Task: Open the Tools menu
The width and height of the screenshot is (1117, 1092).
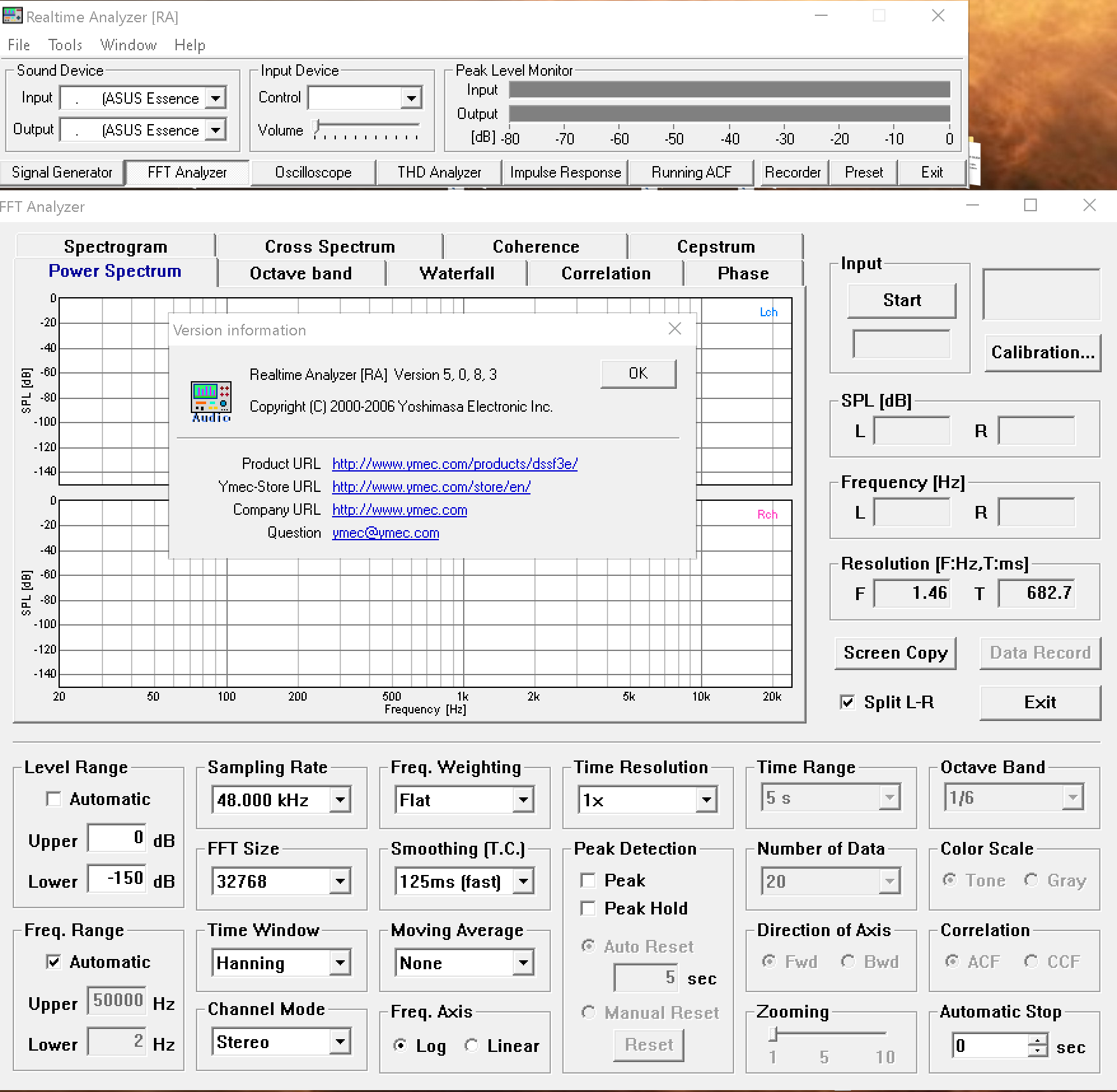Action: [x=65, y=45]
